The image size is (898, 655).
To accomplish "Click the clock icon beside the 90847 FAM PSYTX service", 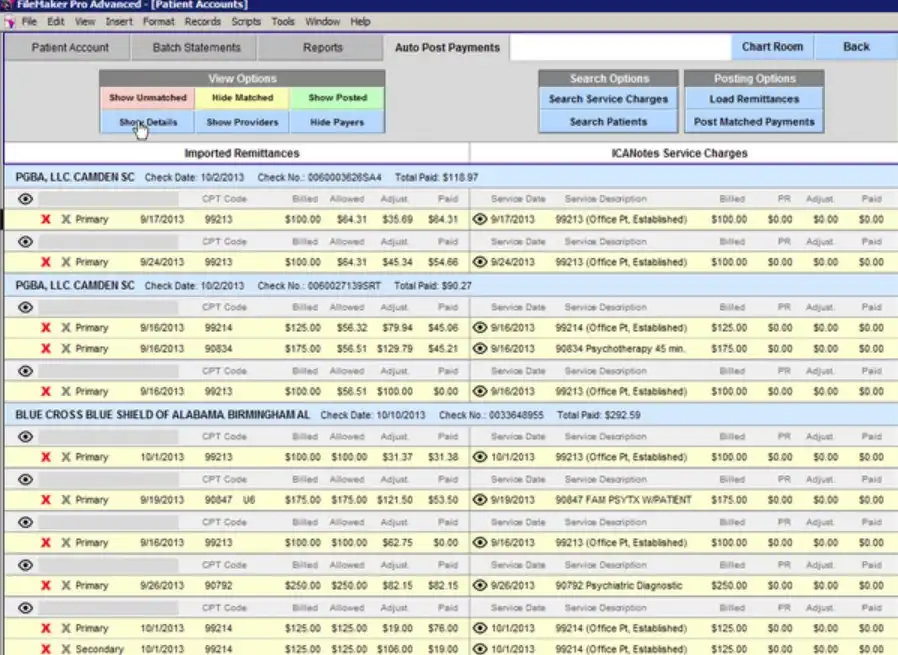I will 479,500.
